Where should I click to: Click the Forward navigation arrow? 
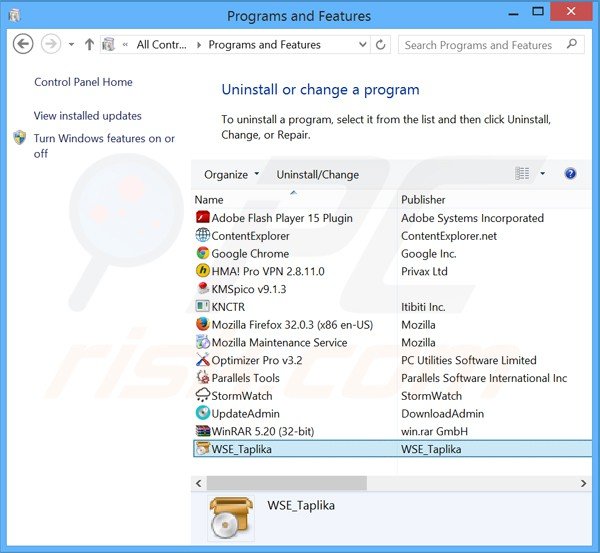point(51,44)
